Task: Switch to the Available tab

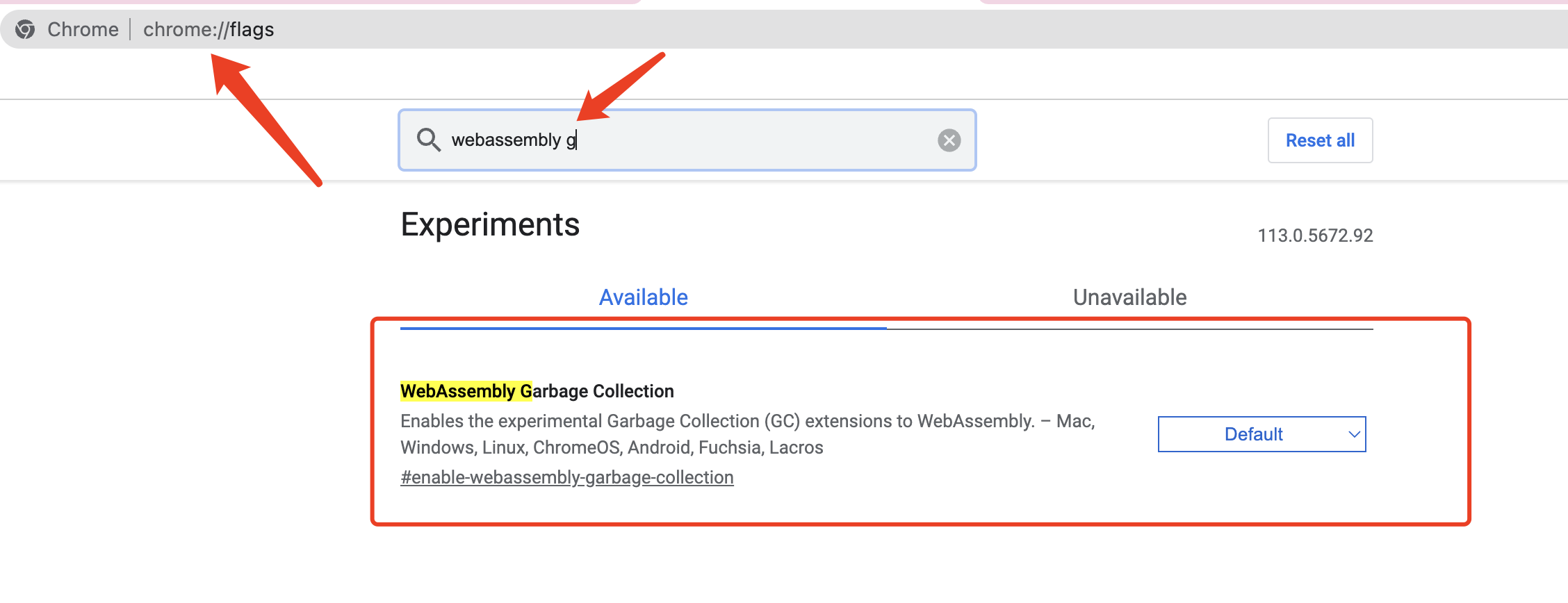Action: [x=644, y=297]
